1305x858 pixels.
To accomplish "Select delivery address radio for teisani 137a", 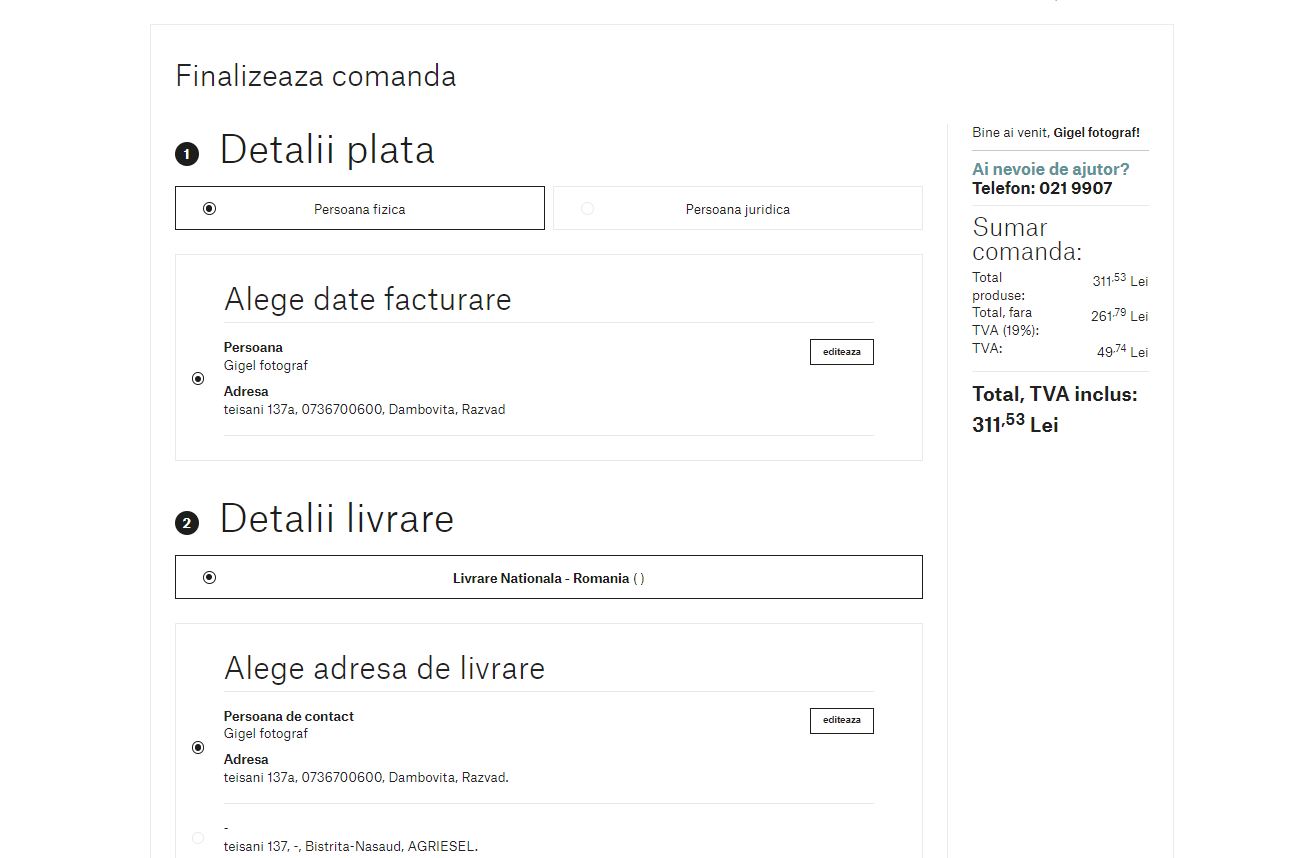I will coord(198,747).
